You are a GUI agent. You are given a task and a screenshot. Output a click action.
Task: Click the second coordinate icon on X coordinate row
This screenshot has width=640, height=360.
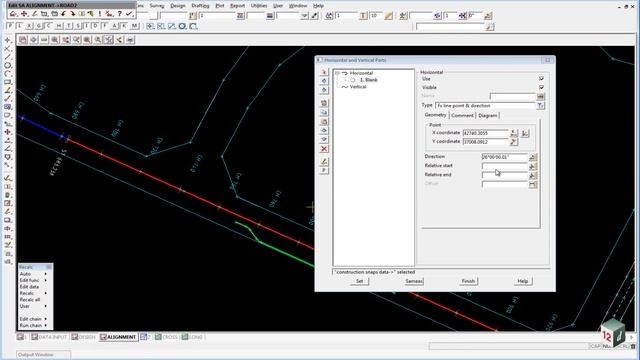(525, 133)
